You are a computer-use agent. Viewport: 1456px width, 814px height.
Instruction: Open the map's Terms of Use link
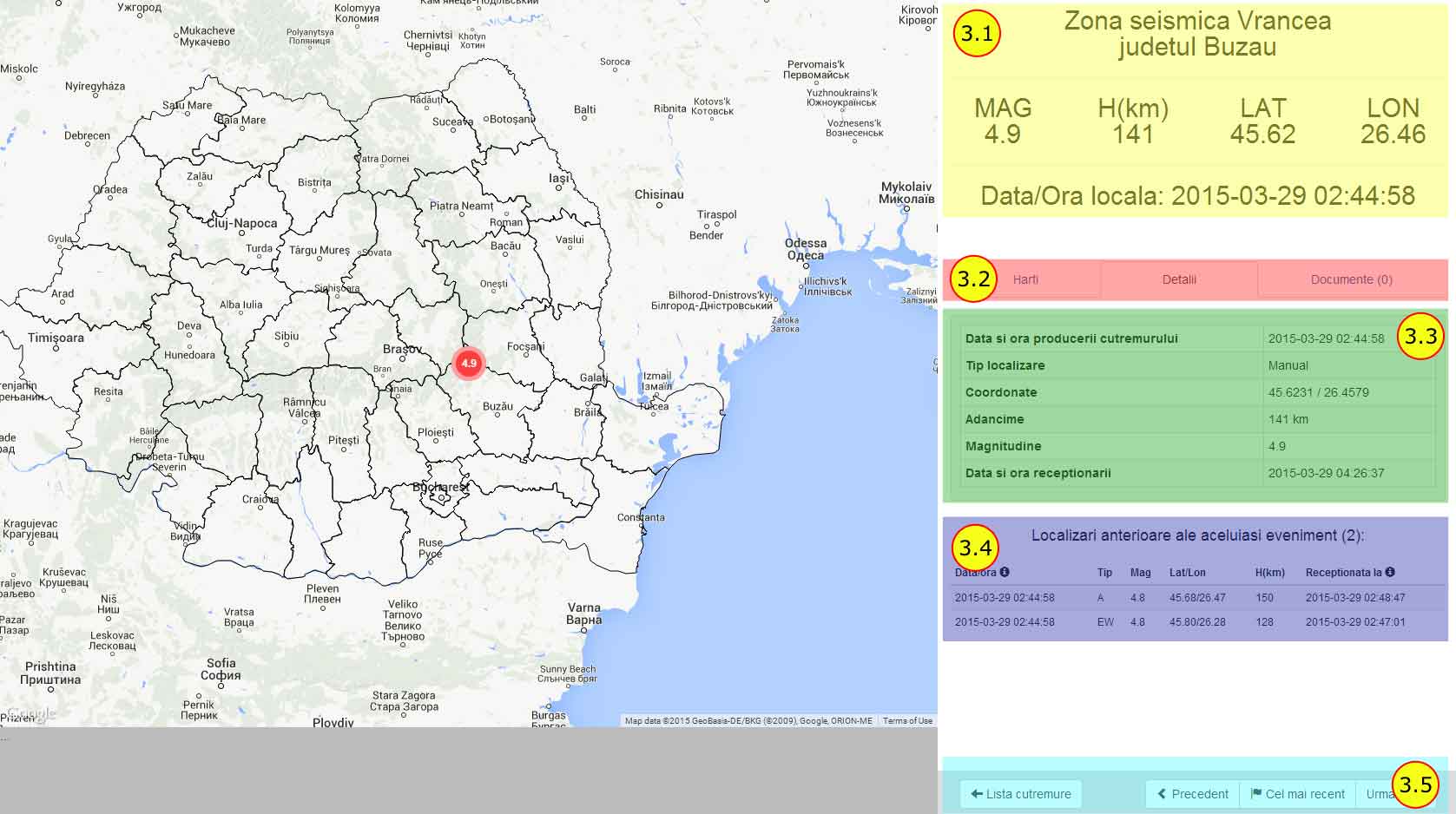click(x=907, y=720)
